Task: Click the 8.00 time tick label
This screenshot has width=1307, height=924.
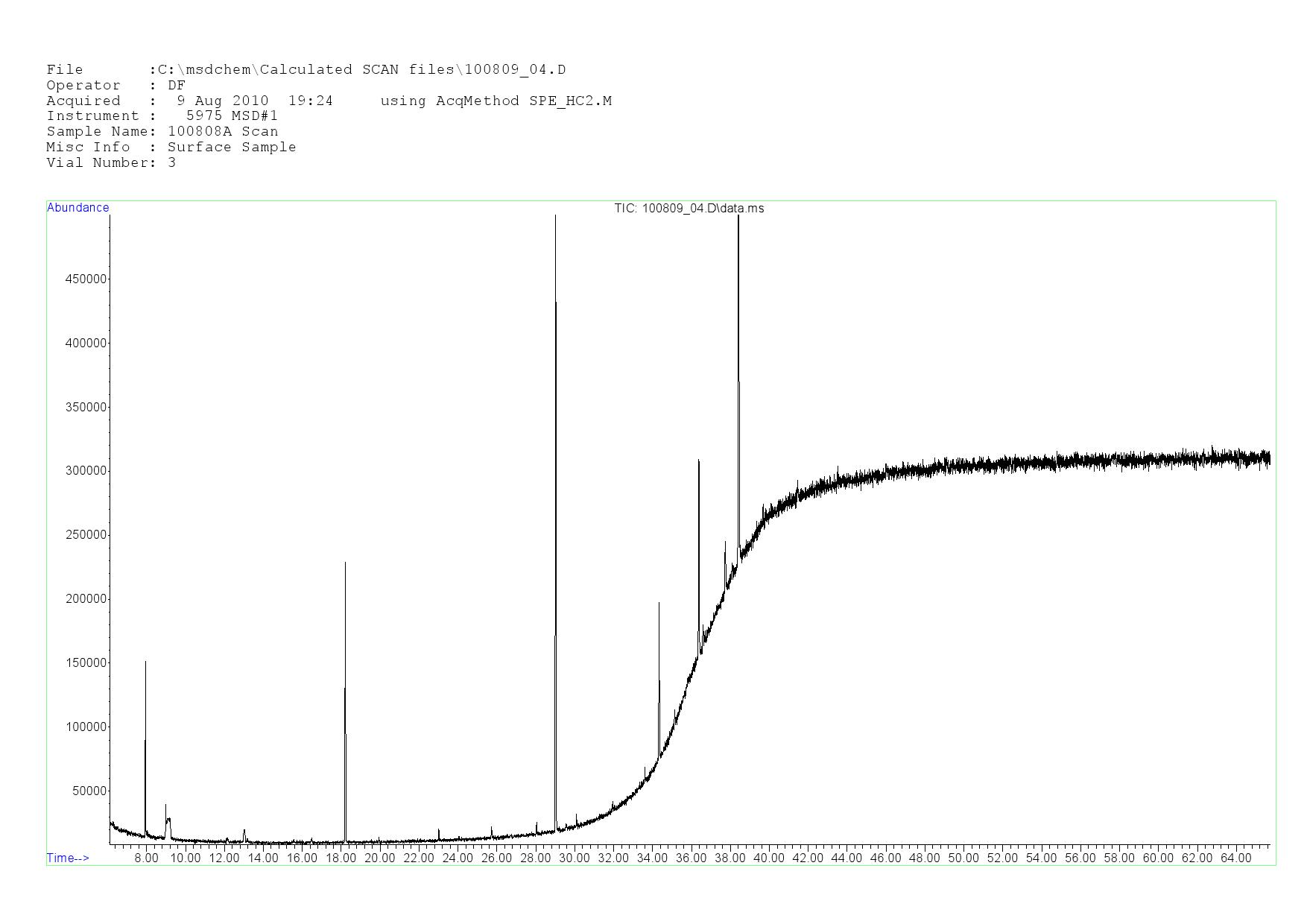Action: (x=146, y=858)
